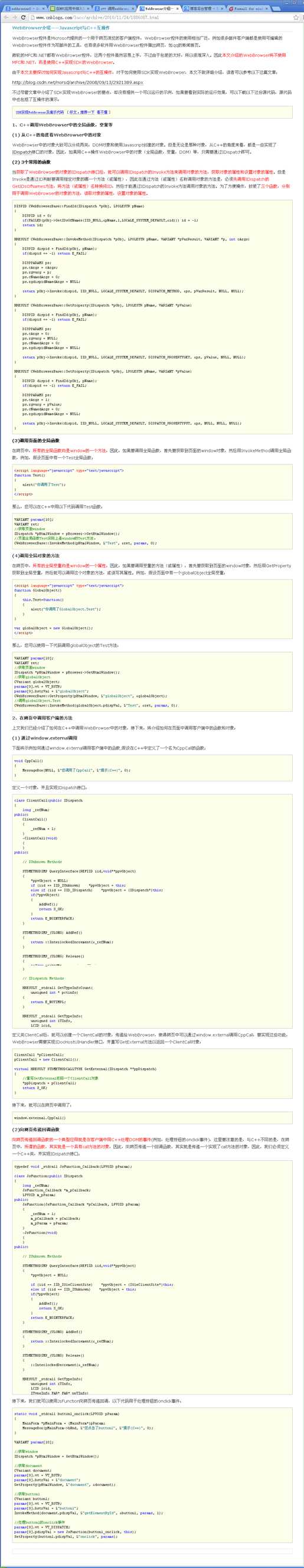Screen dimensions: 304x1568
Task: Switch to the '博客后台管理' tab
Action: point(203,8)
